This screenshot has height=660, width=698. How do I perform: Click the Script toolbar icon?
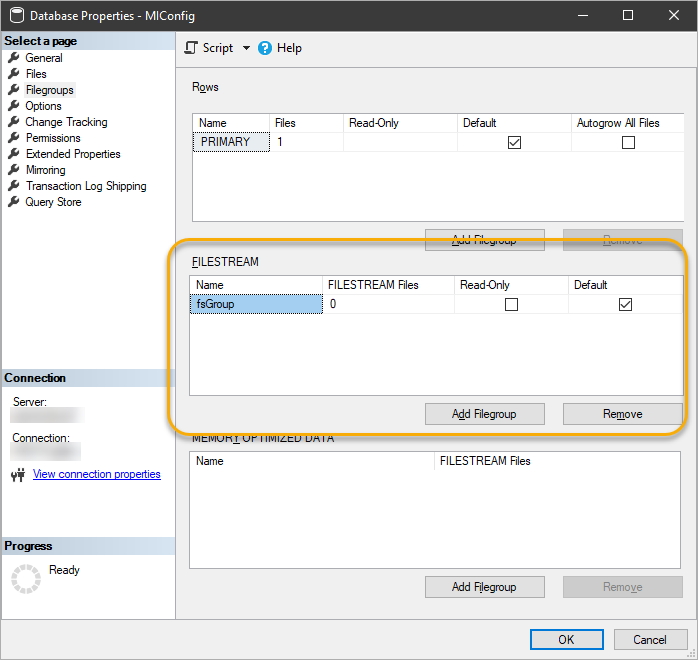(192, 48)
